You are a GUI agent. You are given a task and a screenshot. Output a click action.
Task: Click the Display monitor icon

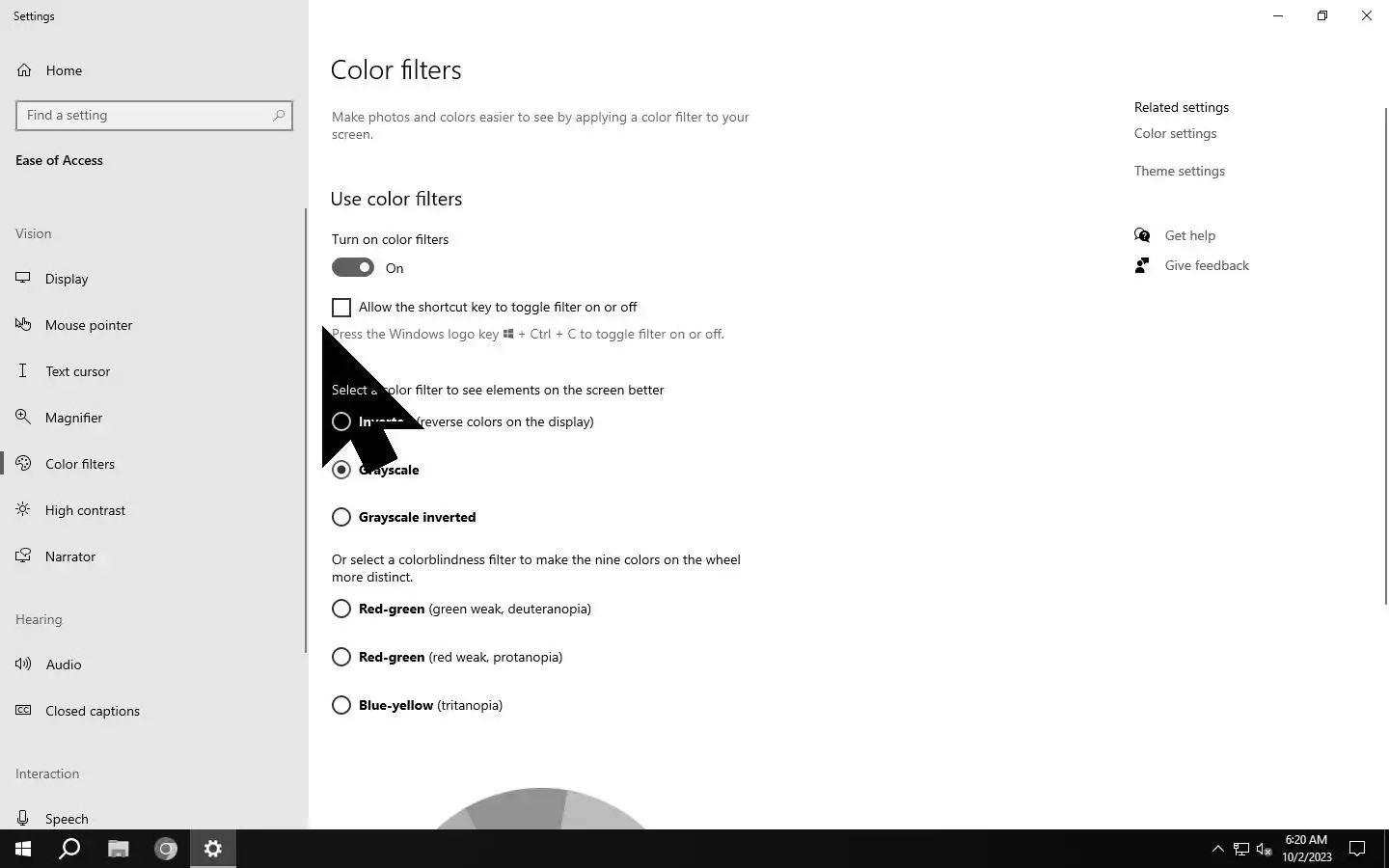coord(23,278)
